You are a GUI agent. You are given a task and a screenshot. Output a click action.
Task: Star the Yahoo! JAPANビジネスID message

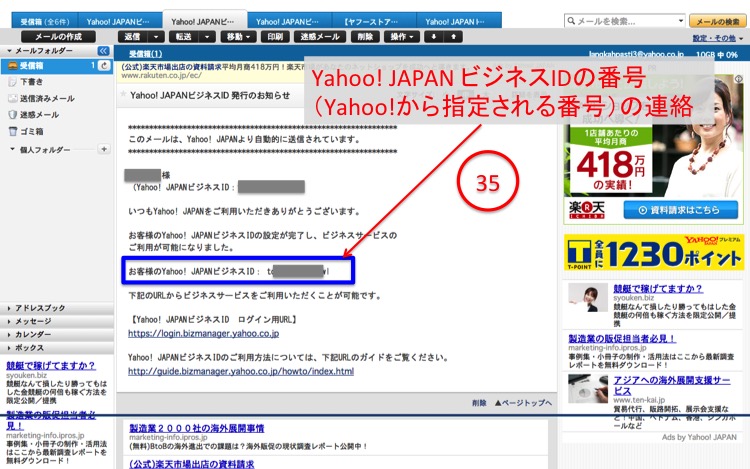point(123,94)
